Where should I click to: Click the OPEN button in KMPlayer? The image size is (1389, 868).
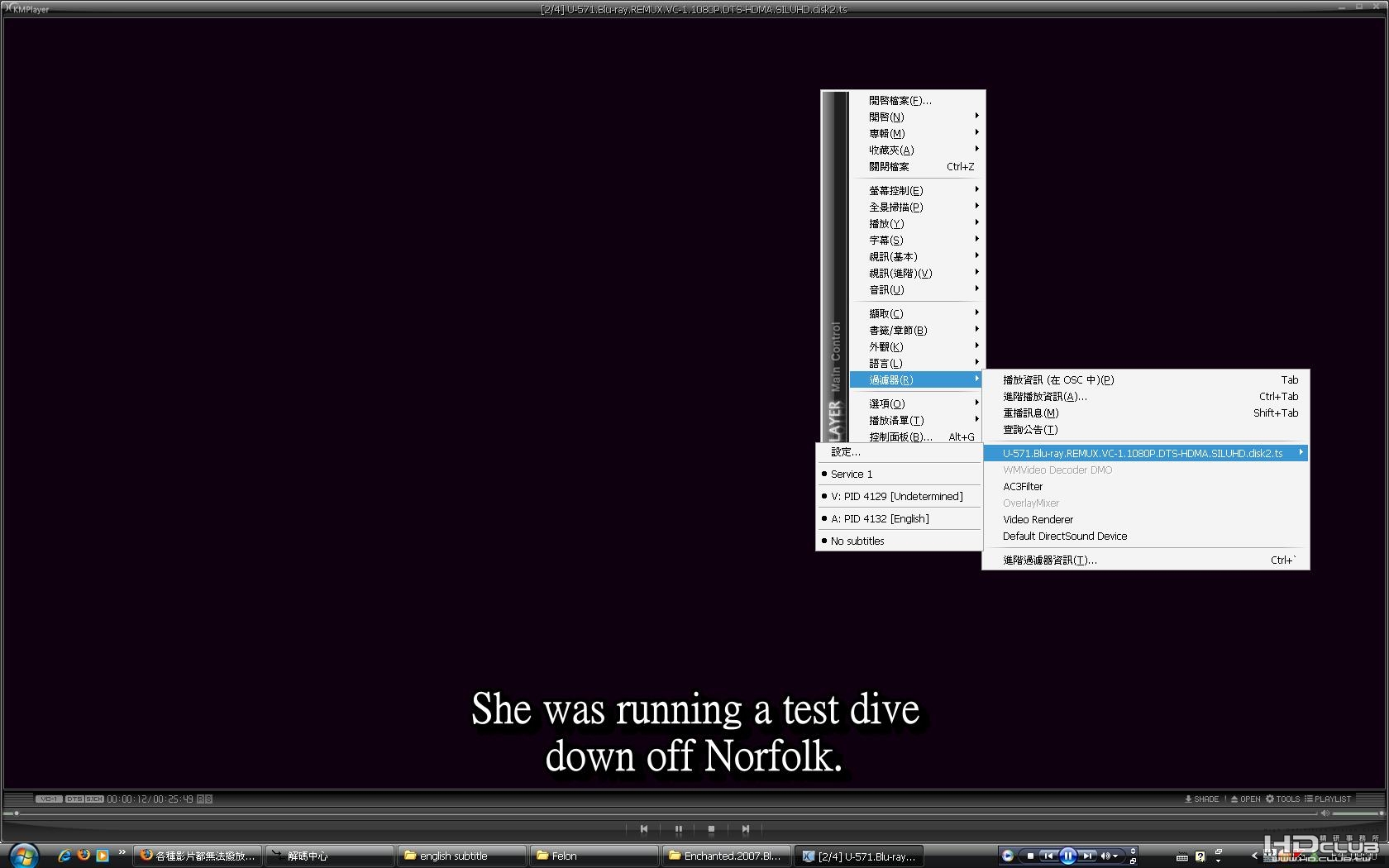(x=1245, y=799)
